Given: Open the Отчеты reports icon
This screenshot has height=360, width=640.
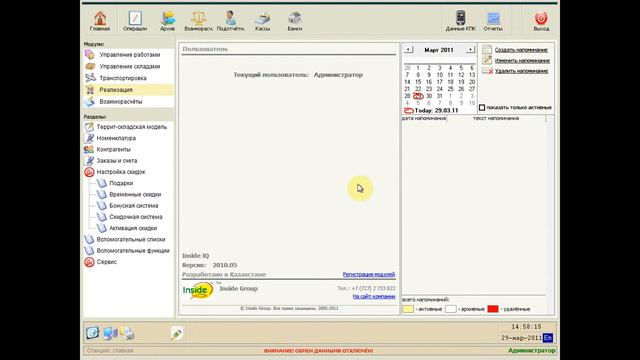Looking at the screenshot, I should 493,21.
